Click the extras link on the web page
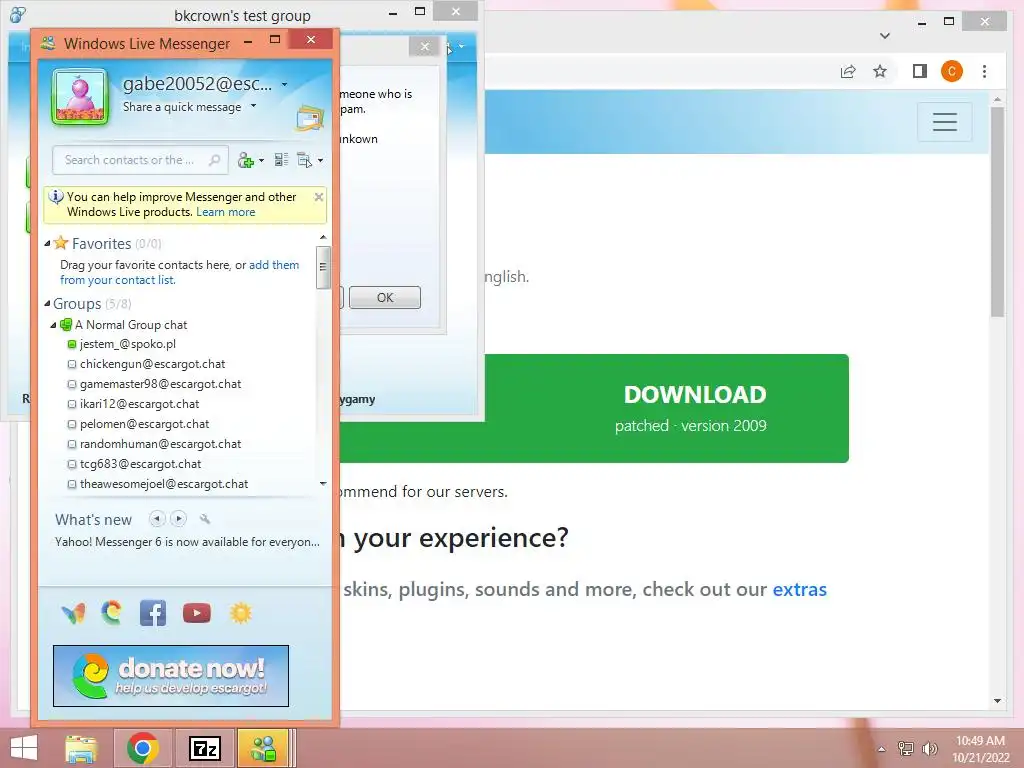The width and height of the screenshot is (1024, 768). coord(799,589)
